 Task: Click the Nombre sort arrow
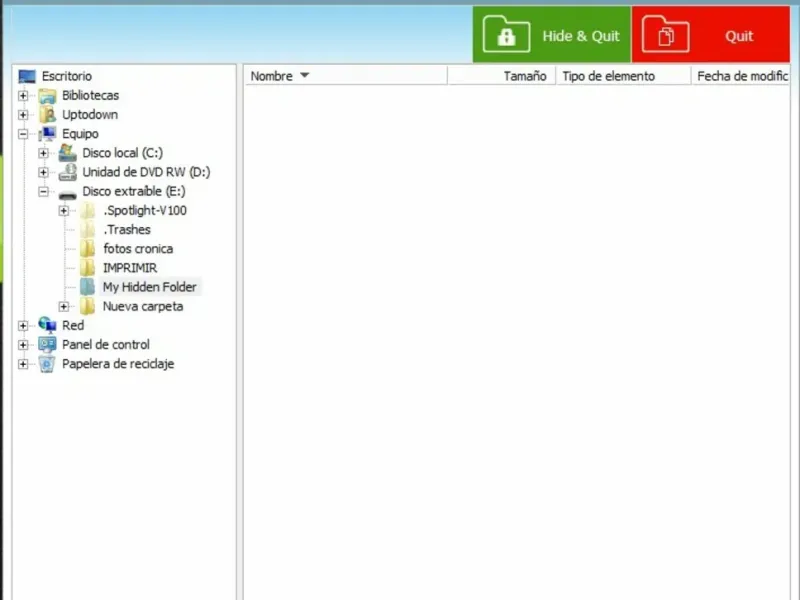305,75
